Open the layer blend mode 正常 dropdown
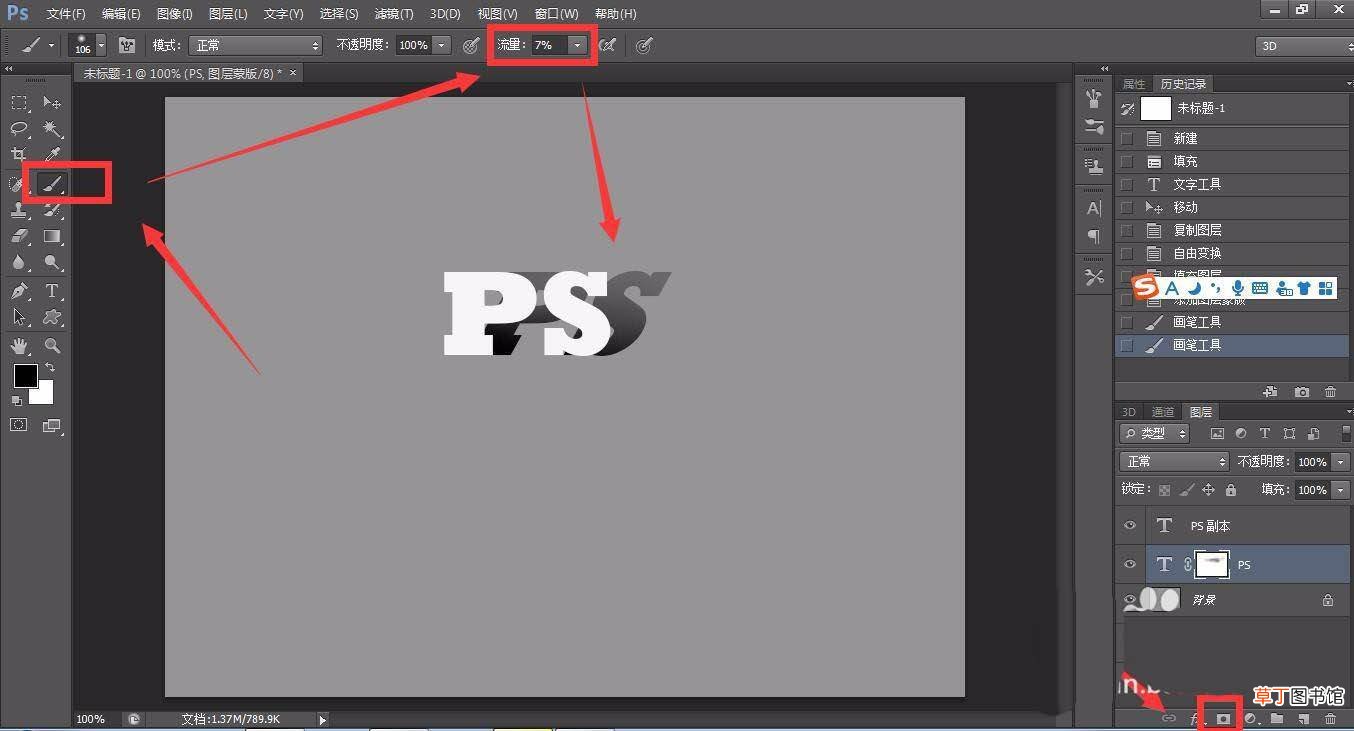This screenshot has height=731, width=1354. 1174,462
